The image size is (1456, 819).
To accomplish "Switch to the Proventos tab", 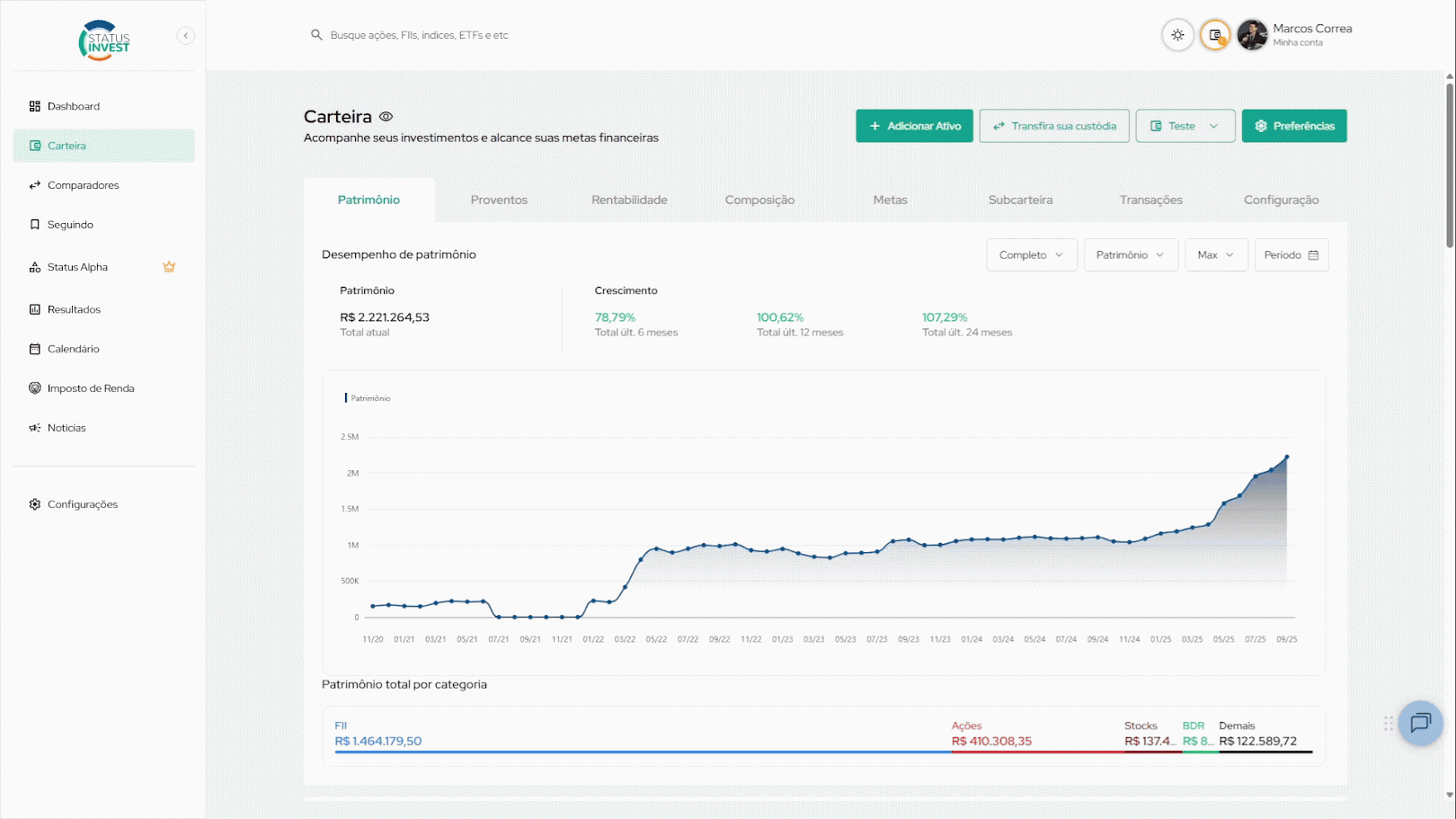I will (x=499, y=200).
